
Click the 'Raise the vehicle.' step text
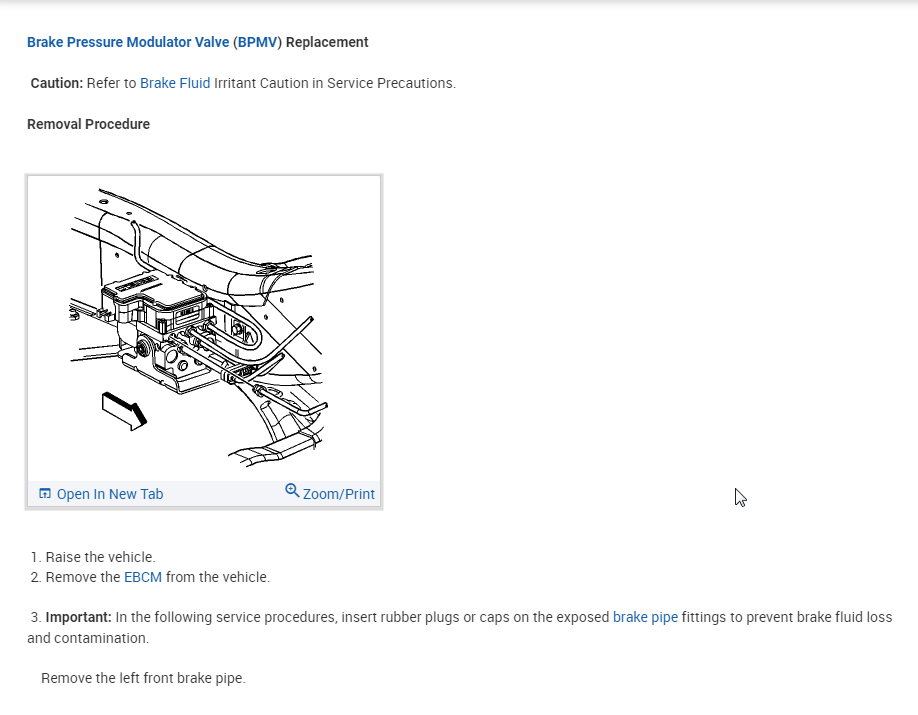101,557
